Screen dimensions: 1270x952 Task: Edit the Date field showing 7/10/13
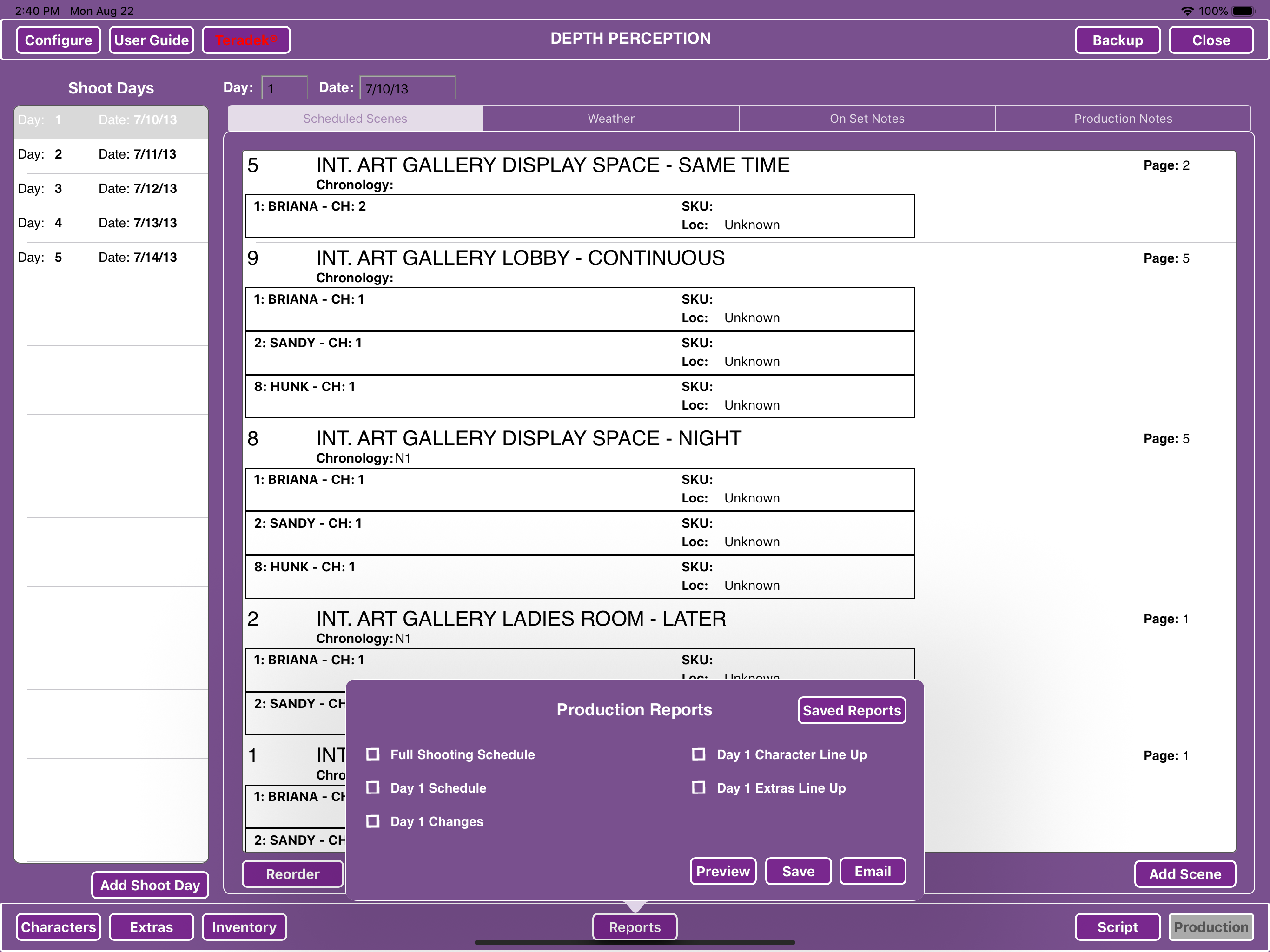click(x=407, y=88)
